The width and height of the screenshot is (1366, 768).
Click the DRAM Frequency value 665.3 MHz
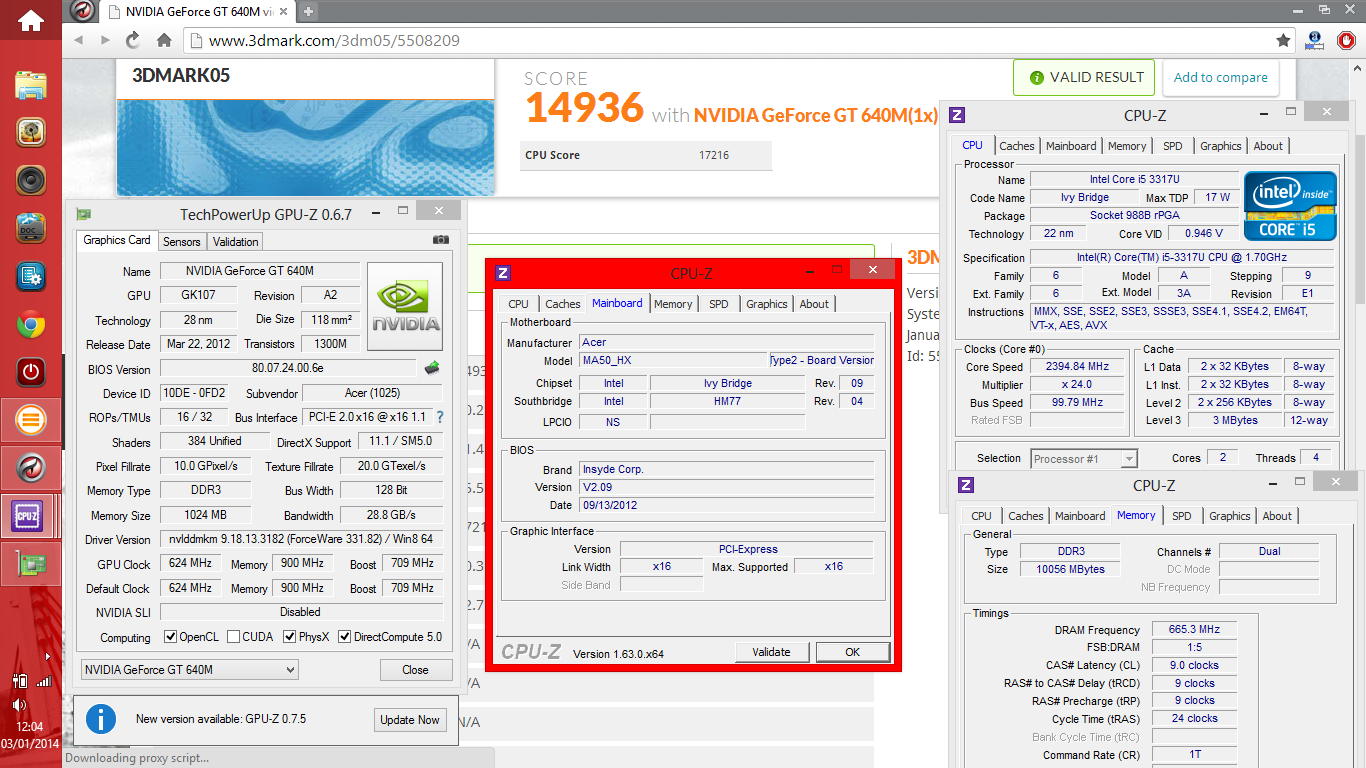[x=1194, y=629]
